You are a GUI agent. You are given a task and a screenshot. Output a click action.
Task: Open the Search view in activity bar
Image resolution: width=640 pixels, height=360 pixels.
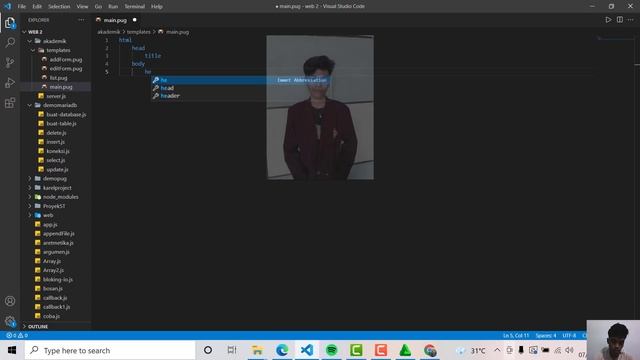click(10, 42)
